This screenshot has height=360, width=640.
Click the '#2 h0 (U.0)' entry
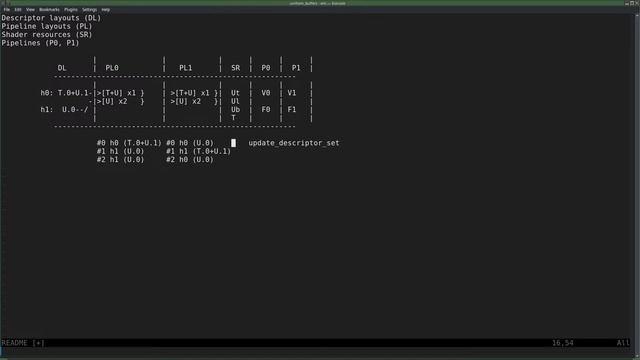coord(190,160)
